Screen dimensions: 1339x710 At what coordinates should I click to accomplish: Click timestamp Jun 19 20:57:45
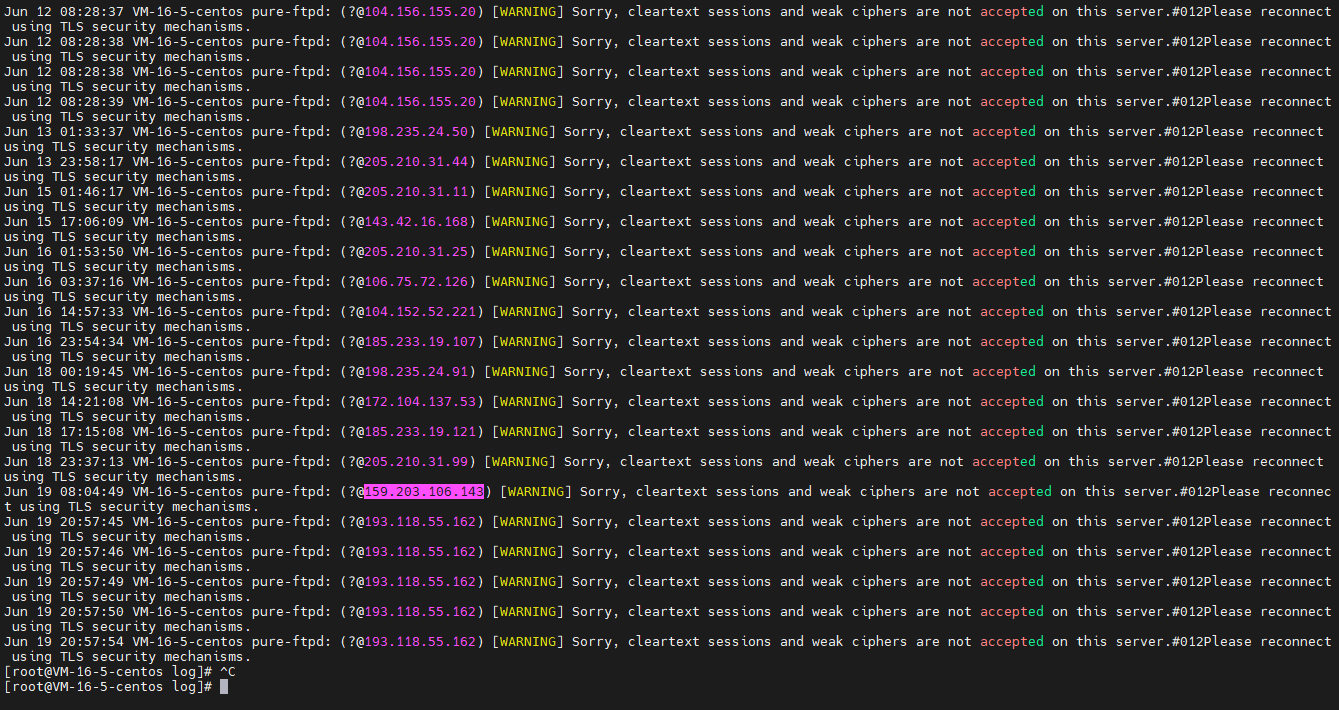point(64,522)
